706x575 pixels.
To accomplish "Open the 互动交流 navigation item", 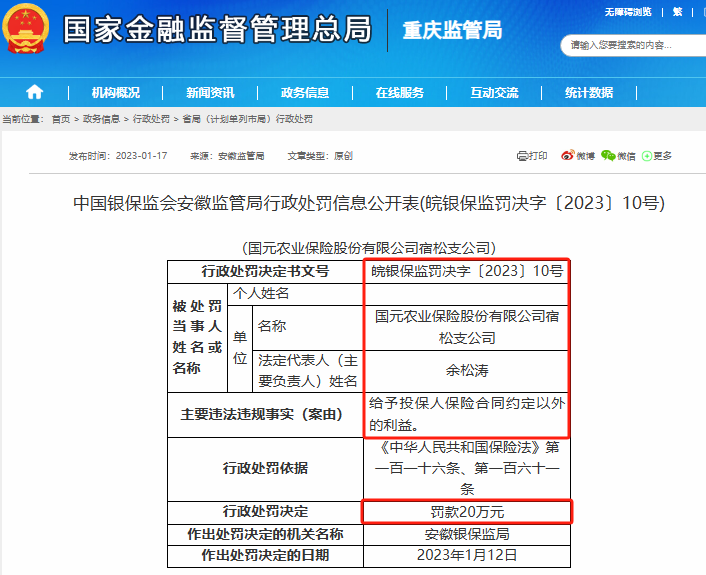I will coord(494,92).
